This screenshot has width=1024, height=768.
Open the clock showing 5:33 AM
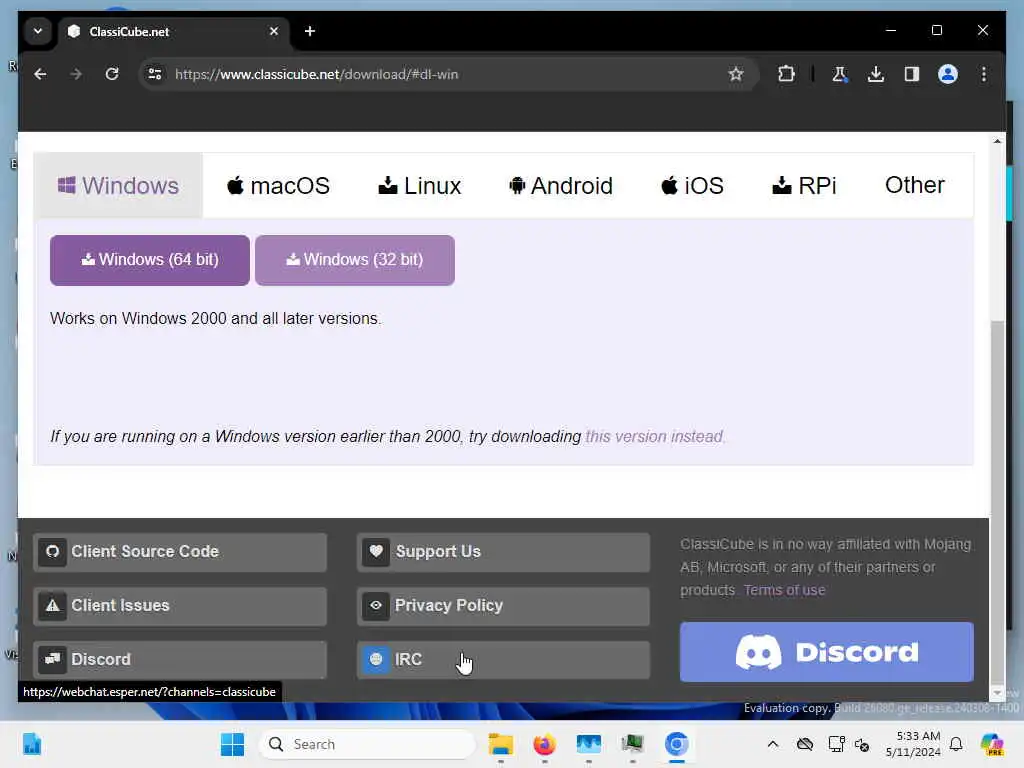(x=913, y=744)
